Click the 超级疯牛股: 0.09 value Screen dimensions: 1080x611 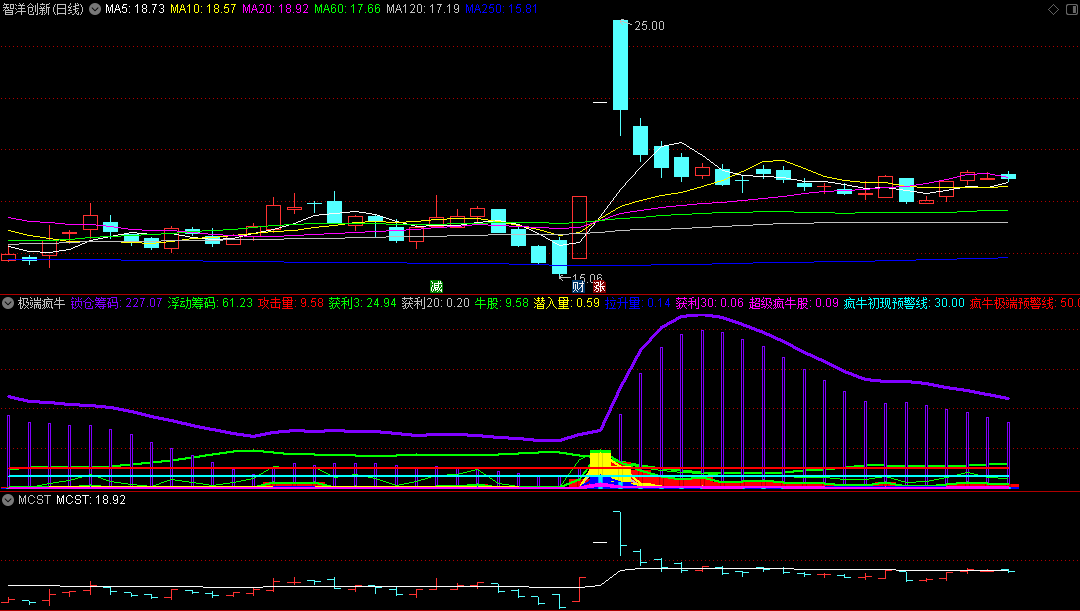[793, 303]
